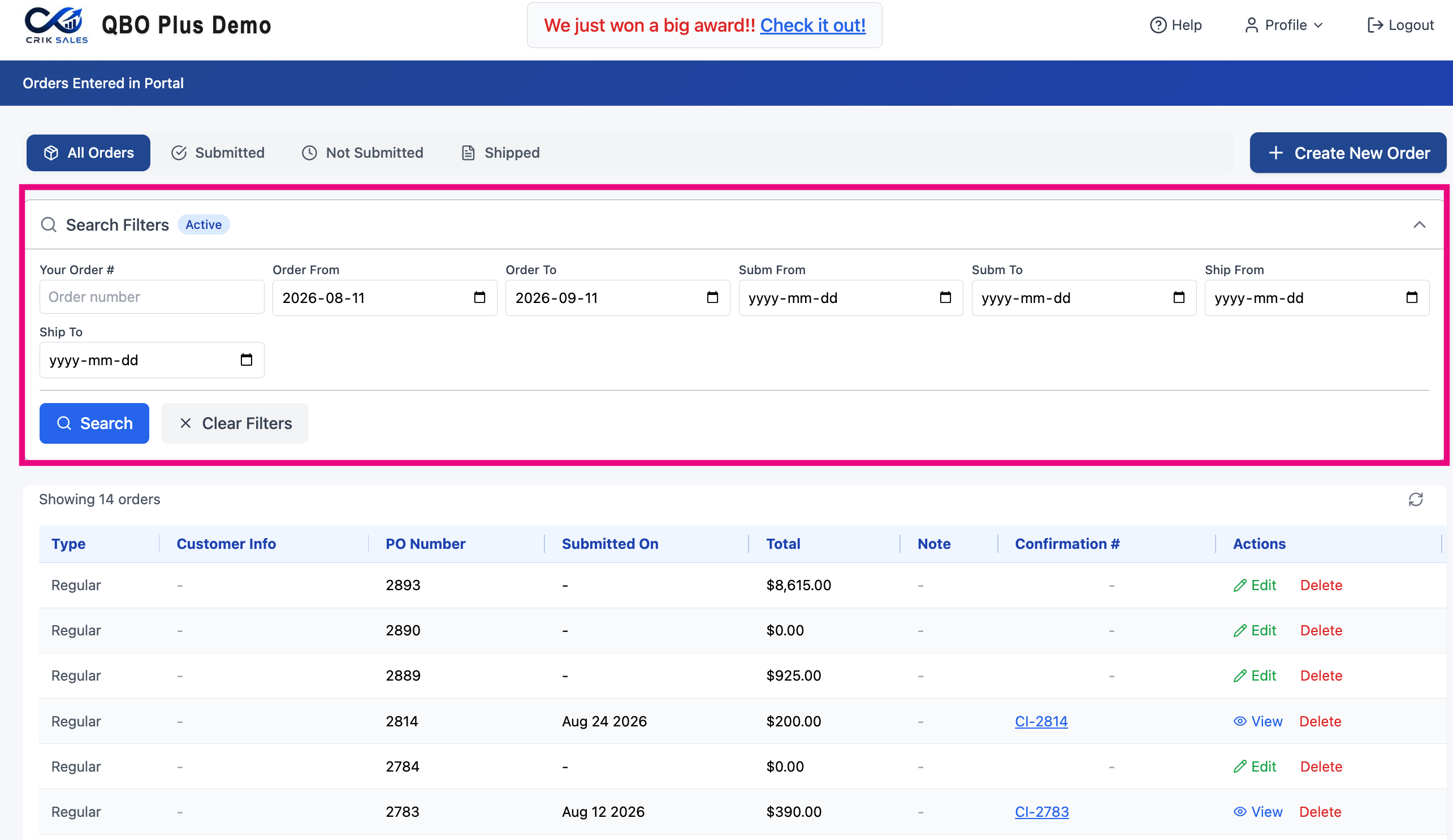Click the refresh orders icon
Image resolution: width=1453 pixels, height=840 pixels.
(x=1416, y=499)
